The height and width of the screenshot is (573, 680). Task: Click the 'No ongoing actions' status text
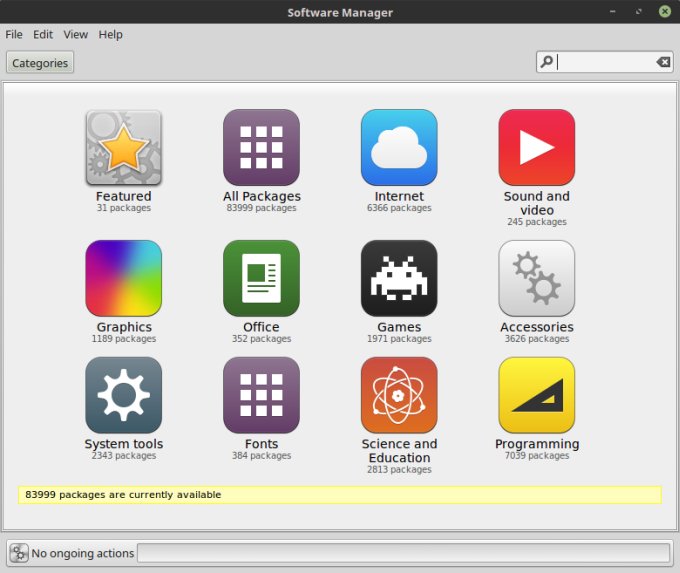click(82, 553)
